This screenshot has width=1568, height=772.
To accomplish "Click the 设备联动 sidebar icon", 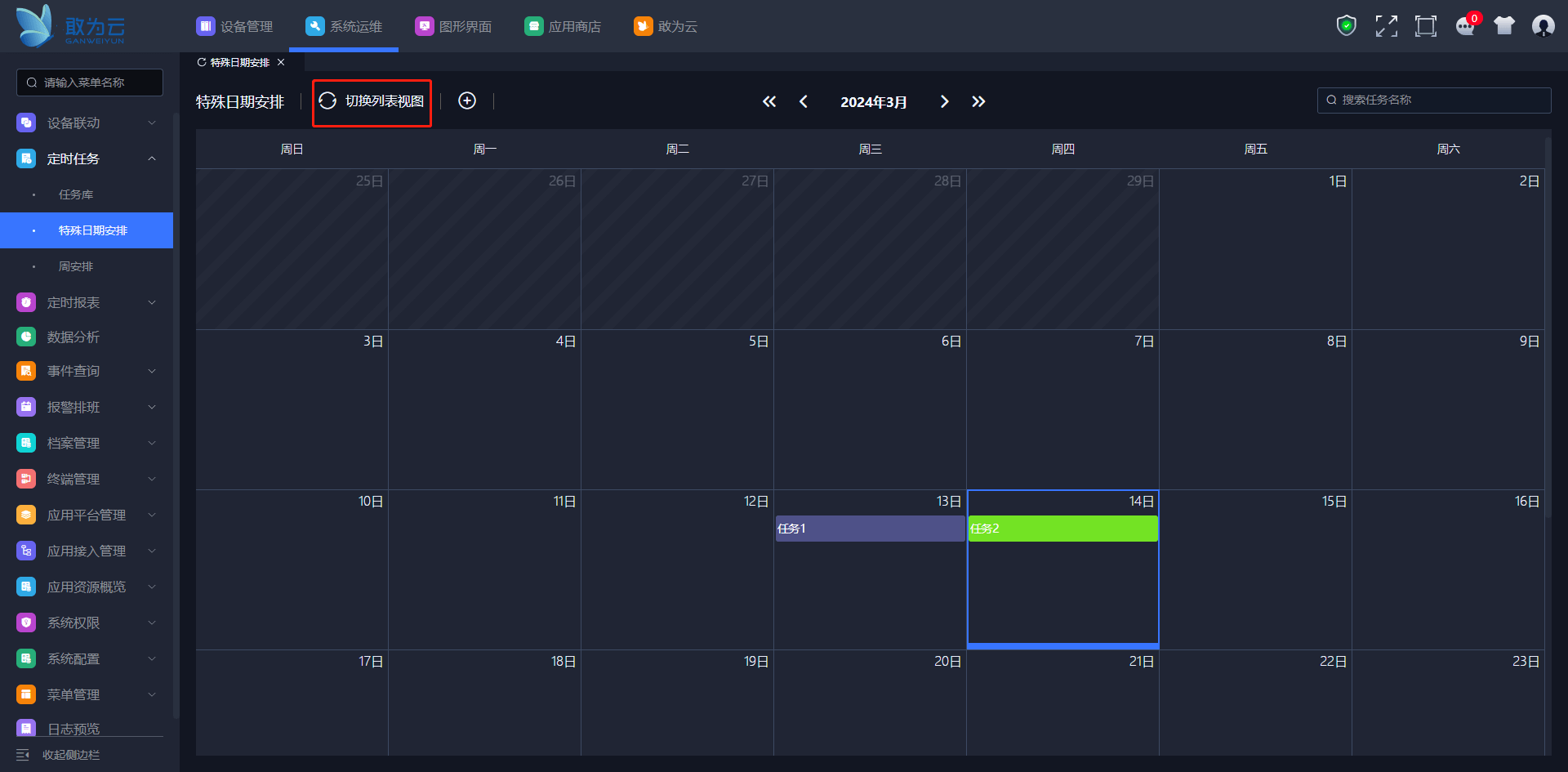I will (x=26, y=123).
